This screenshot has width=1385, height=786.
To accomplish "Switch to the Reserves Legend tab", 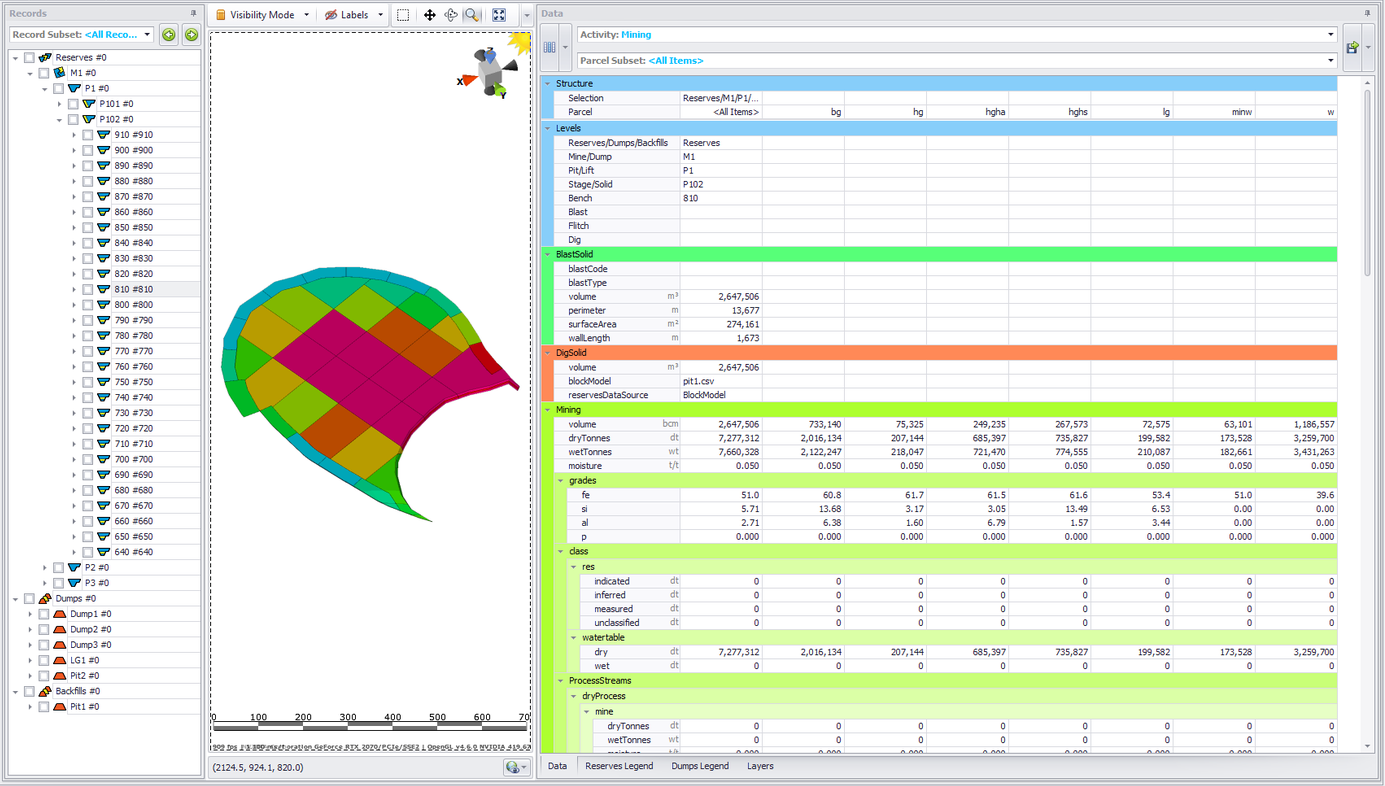I will [x=619, y=766].
